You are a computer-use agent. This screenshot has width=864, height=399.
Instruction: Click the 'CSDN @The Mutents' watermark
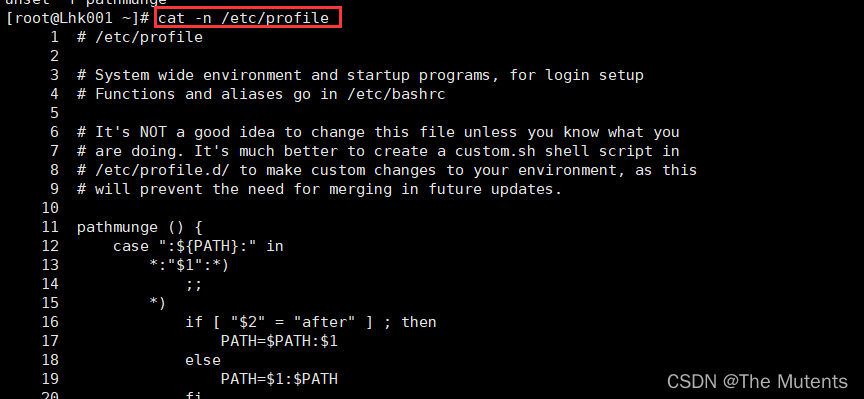(x=757, y=381)
